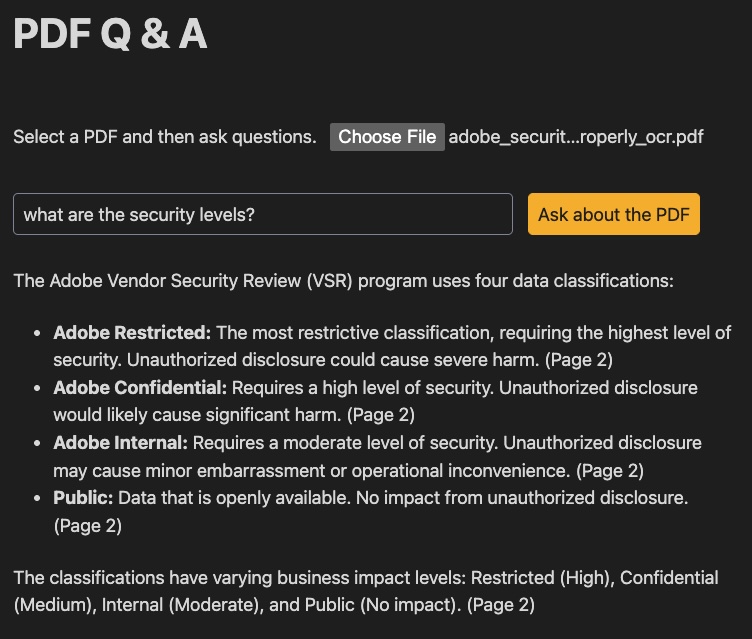Click the Page 2 reference ending the final paragraph
The width and height of the screenshot is (752, 639).
(x=500, y=604)
